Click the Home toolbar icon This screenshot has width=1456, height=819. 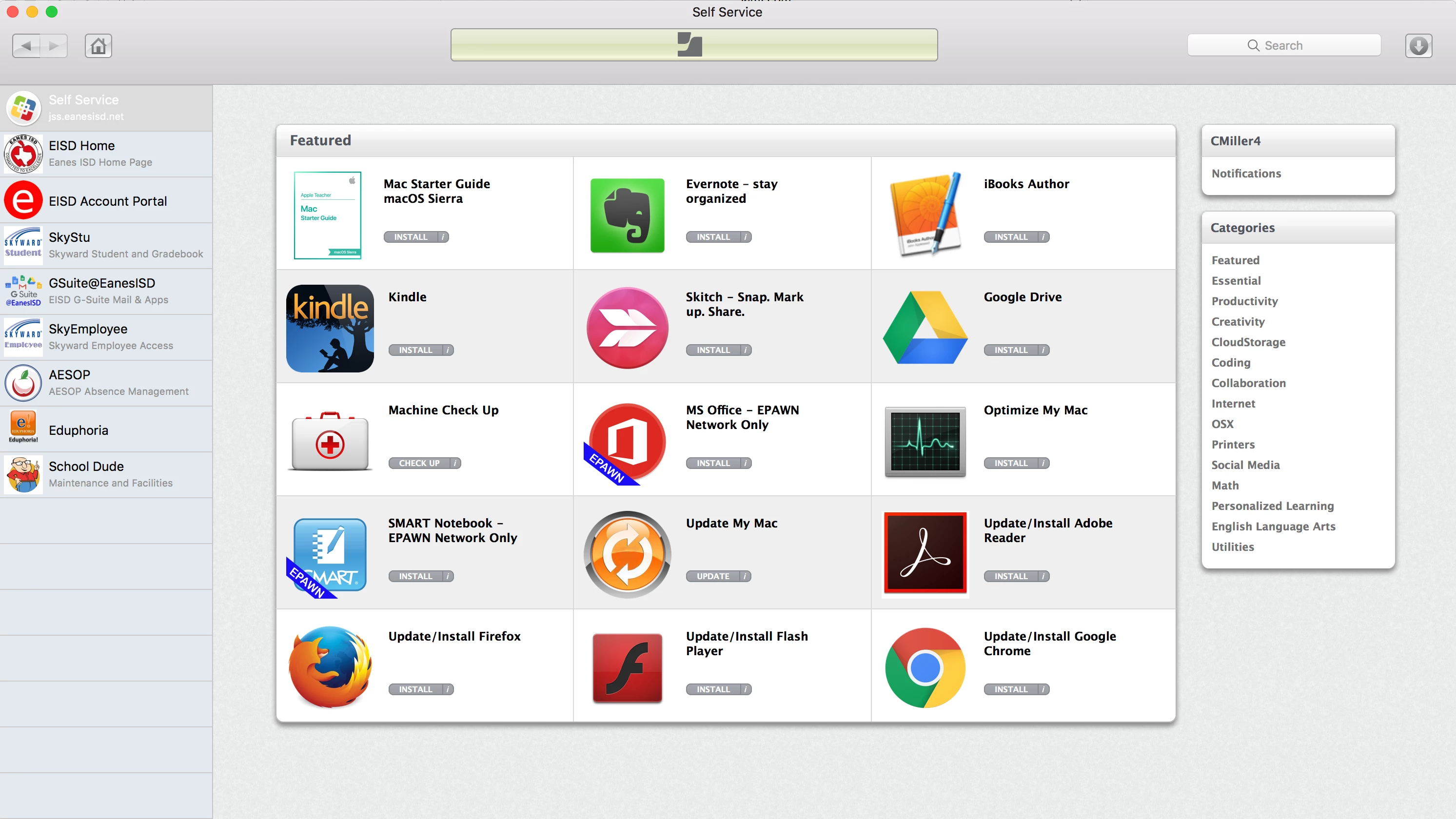coord(98,46)
